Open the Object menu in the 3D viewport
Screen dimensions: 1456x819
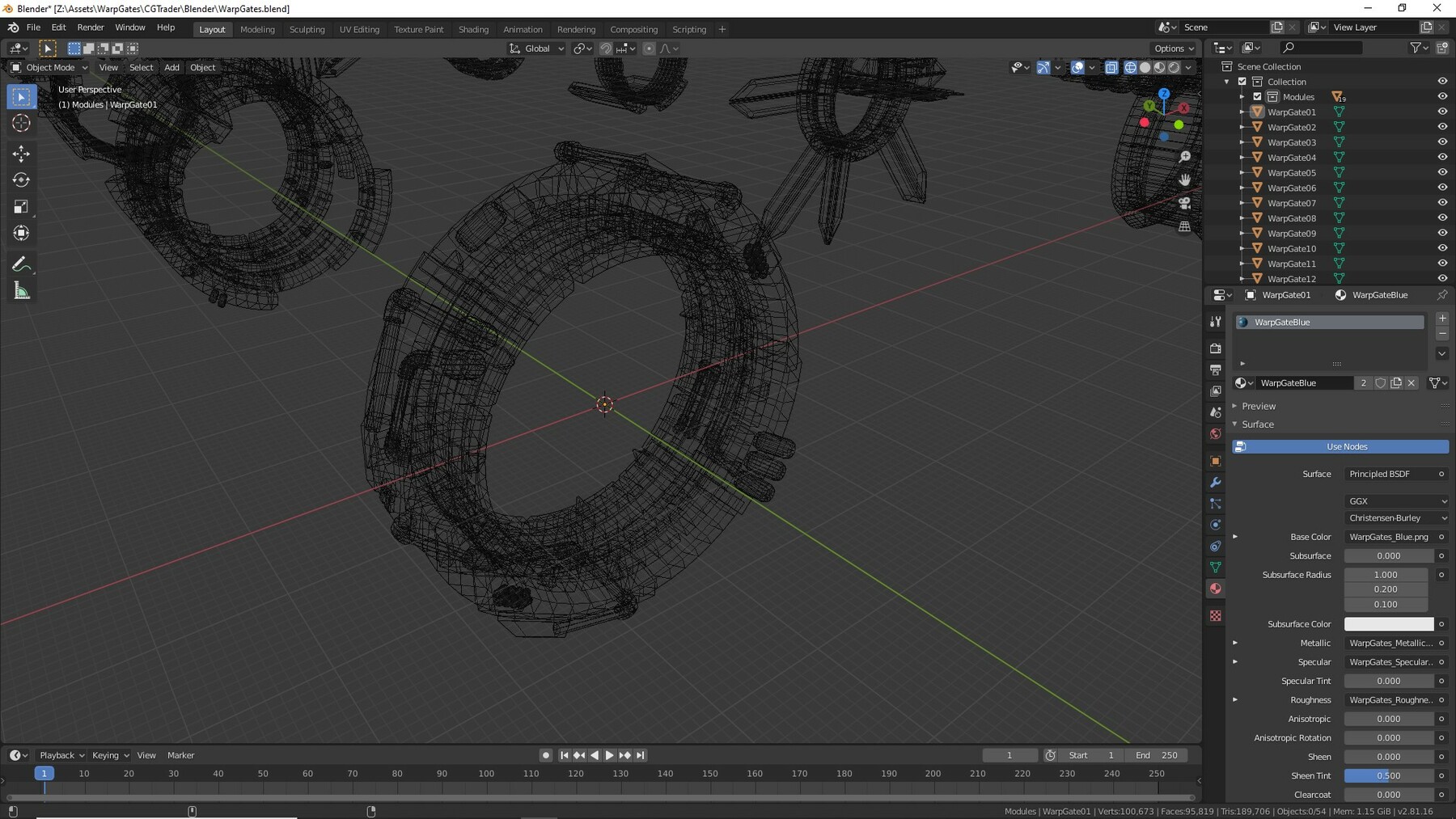(x=202, y=67)
